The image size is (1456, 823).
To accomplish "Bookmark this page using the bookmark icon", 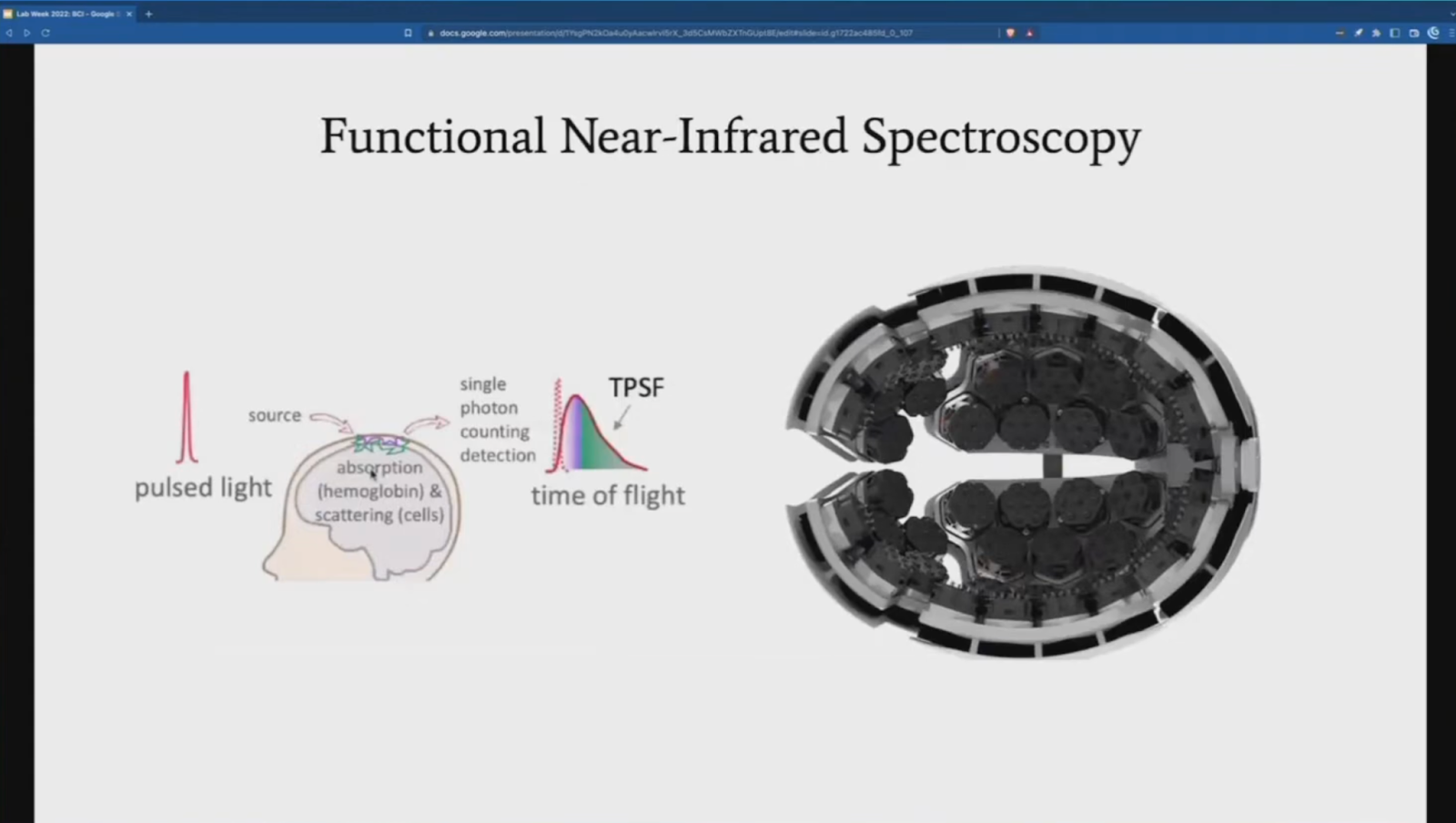I will [408, 33].
